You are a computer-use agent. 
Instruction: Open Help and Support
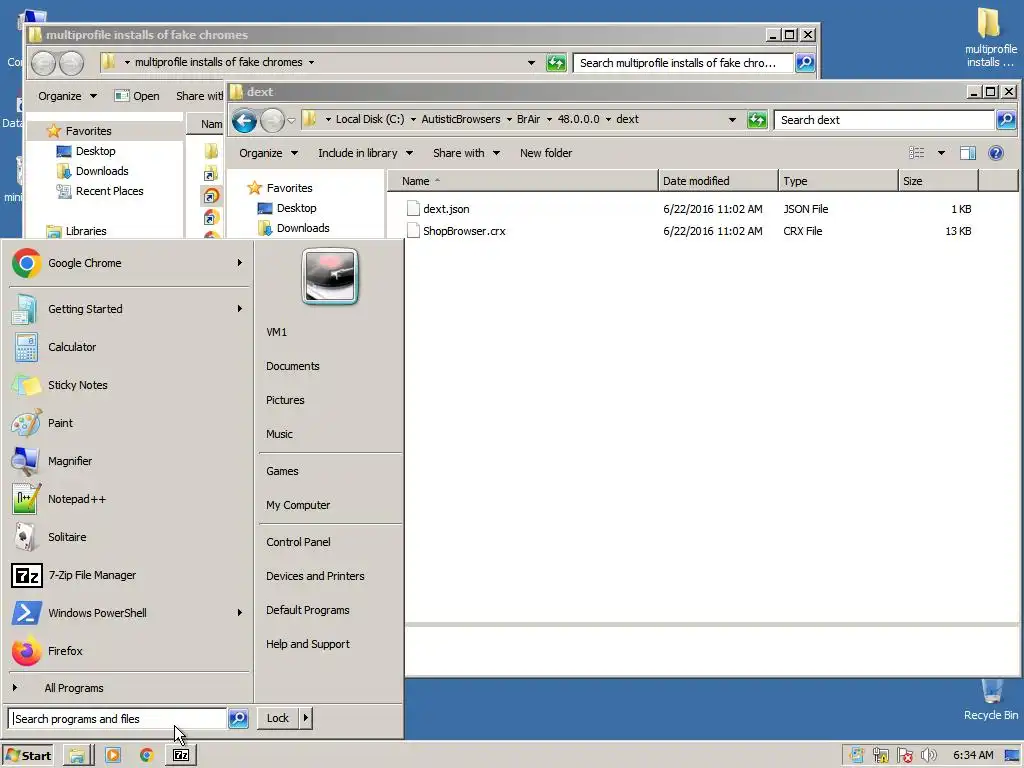tap(308, 644)
